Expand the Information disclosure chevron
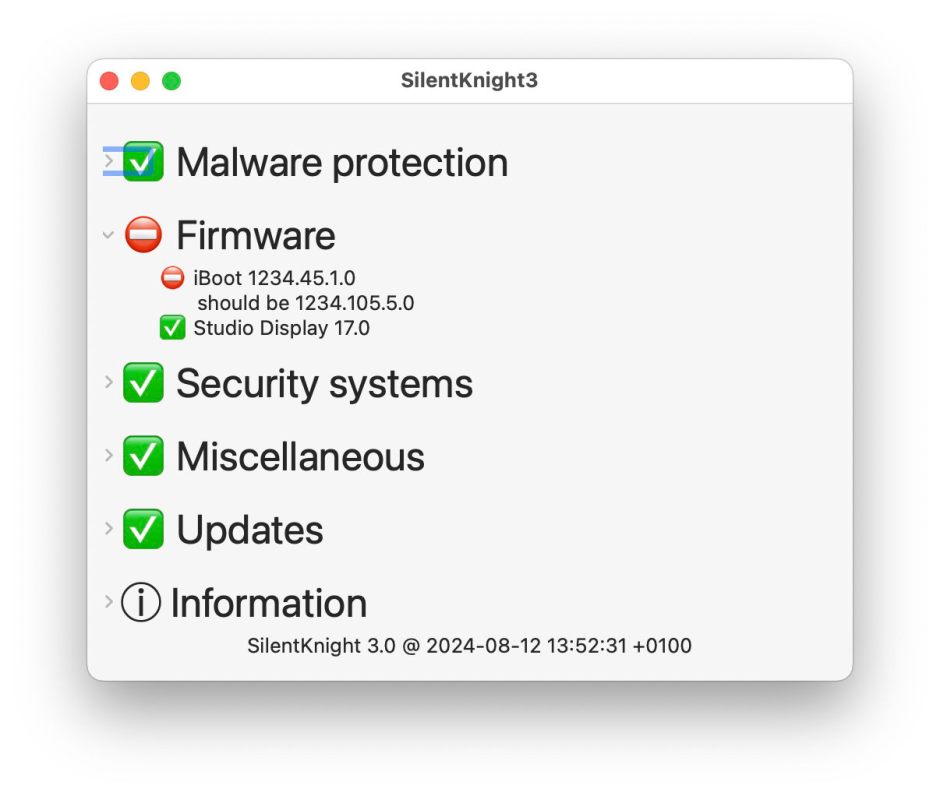This screenshot has height=796, width=940. [x=109, y=601]
